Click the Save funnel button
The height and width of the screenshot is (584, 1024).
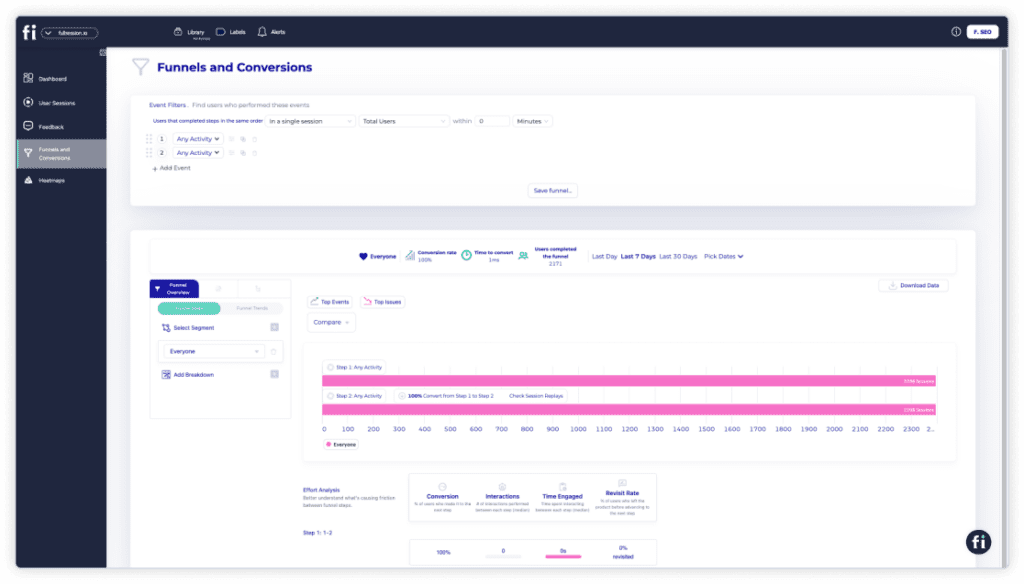click(553, 190)
